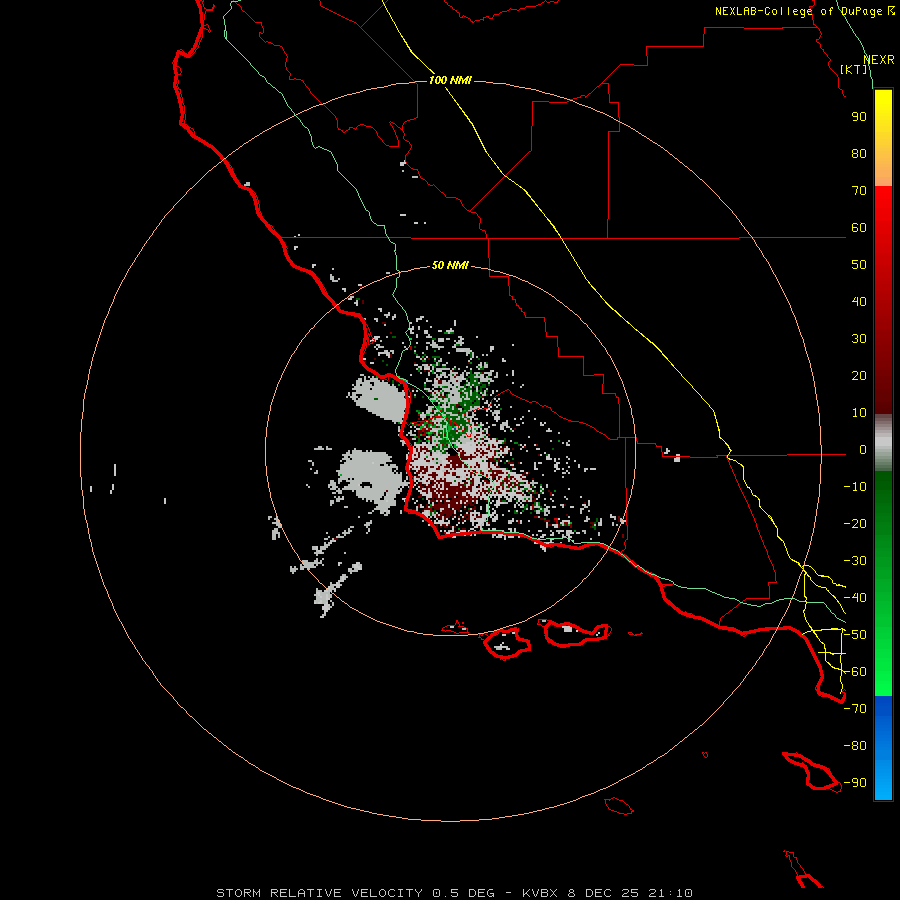Click the bright green color bar segment
Screen dimensions: 900x900
(x=883, y=583)
